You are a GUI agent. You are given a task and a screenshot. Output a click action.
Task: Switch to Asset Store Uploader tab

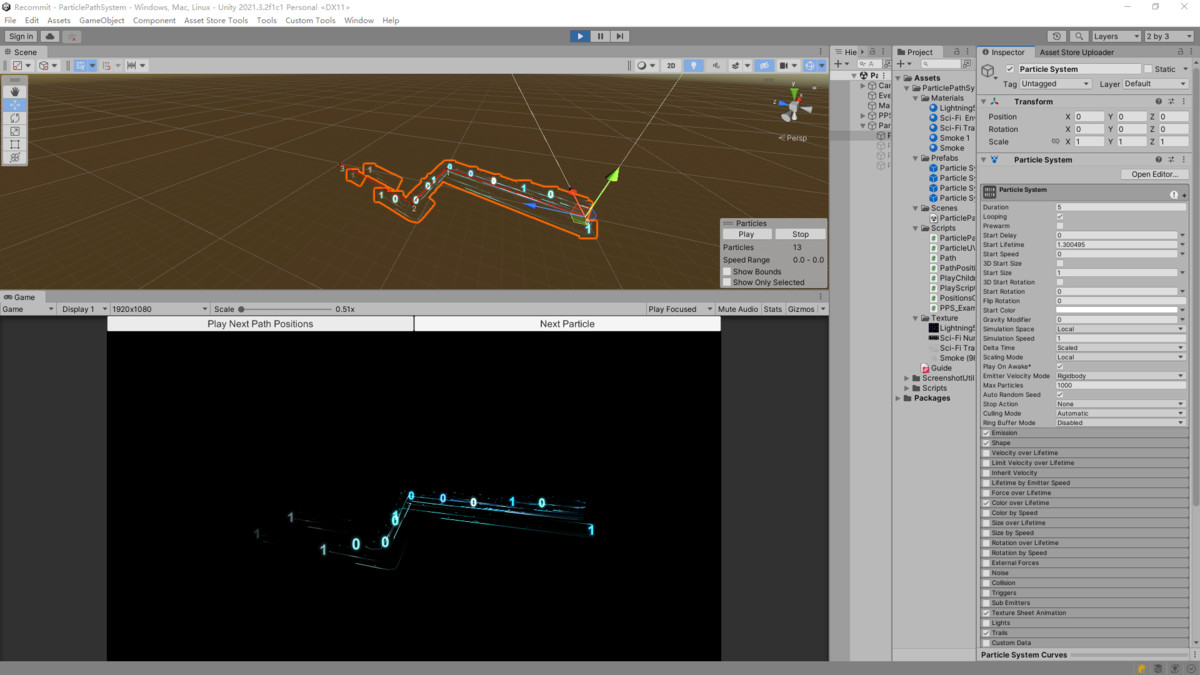click(x=1078, y=52)
